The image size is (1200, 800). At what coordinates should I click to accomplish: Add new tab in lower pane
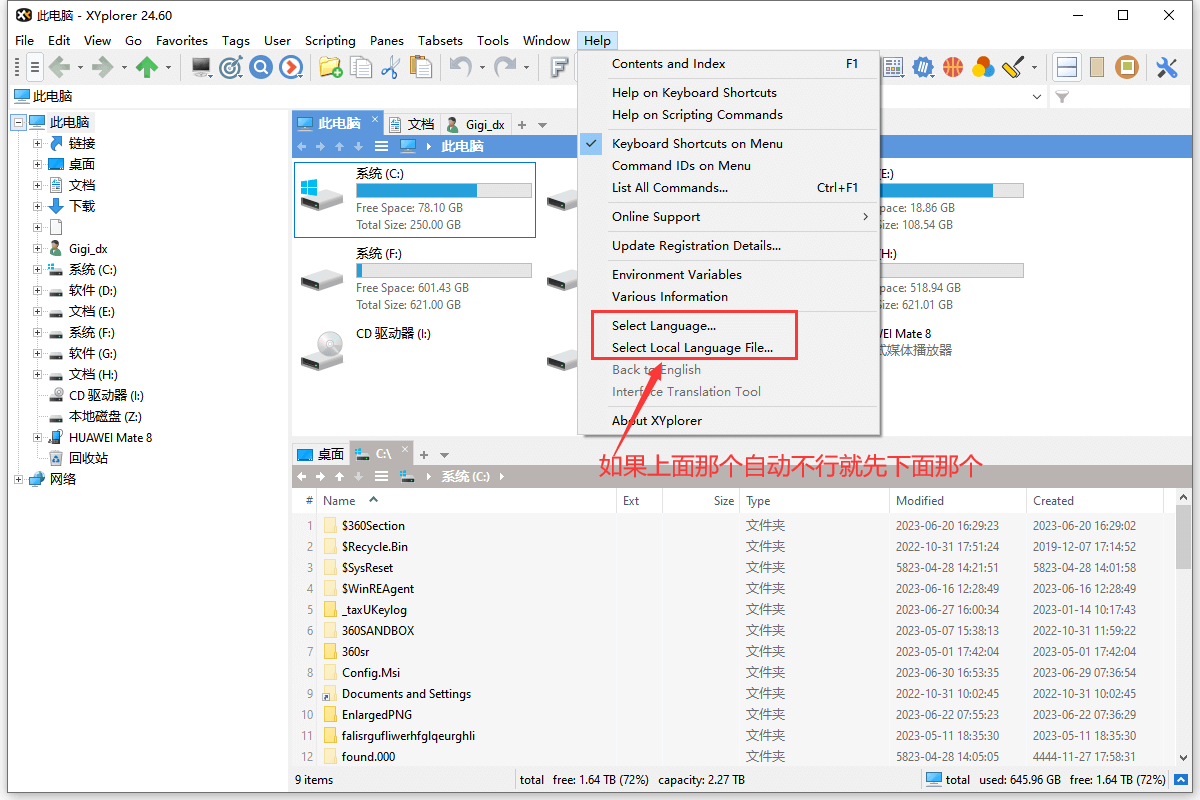pyautogui.click(x=424, y=455)
